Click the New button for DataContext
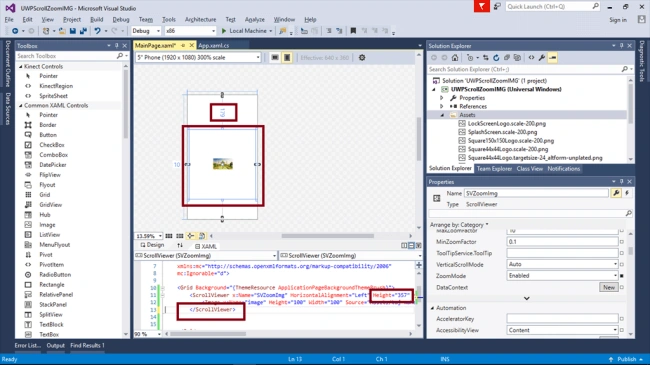The width and height of the screenshot is (650, 365). 609,287
